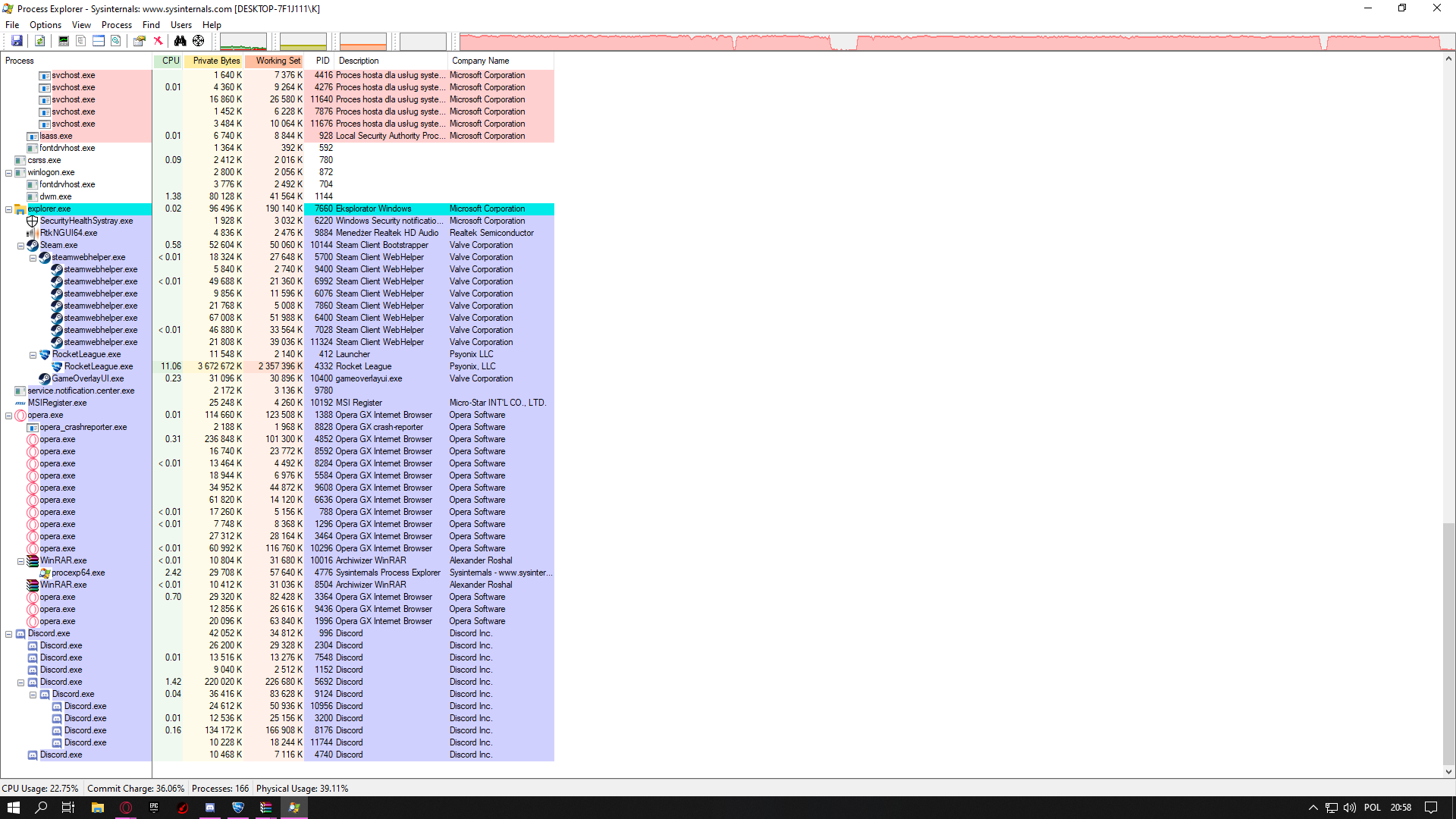Select the opera_crashreporter.exe row
The width and height of the screenshot is (1456, 819).
278,427
